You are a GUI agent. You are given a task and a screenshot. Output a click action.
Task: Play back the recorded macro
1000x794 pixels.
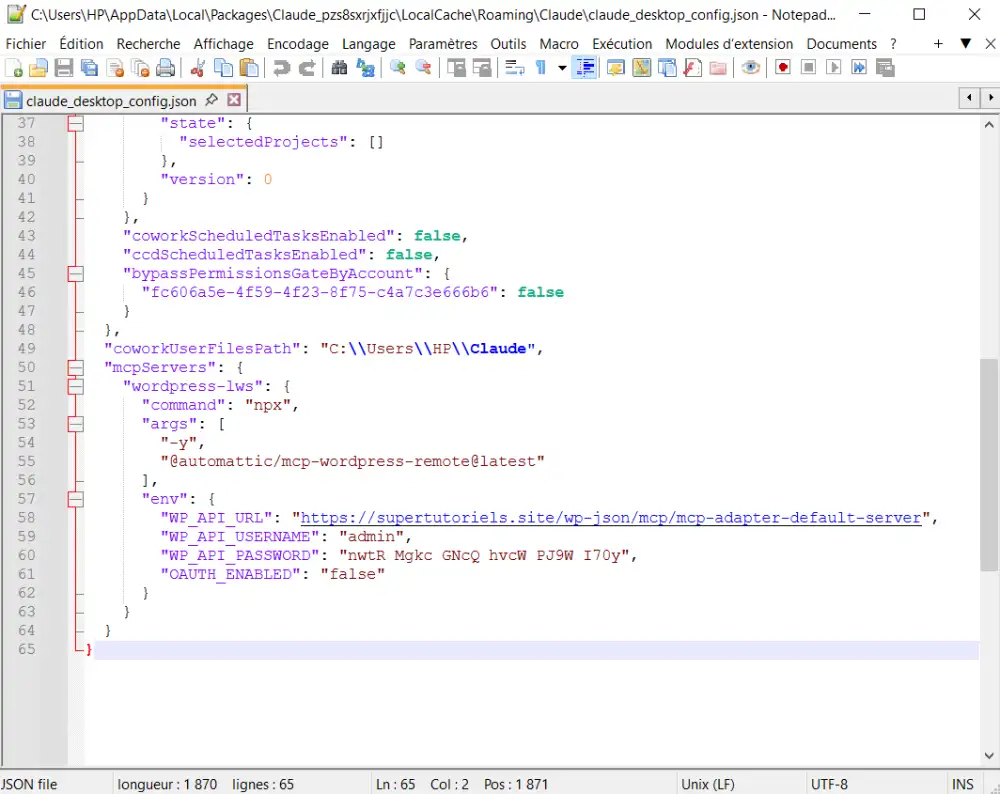(834, 68)
